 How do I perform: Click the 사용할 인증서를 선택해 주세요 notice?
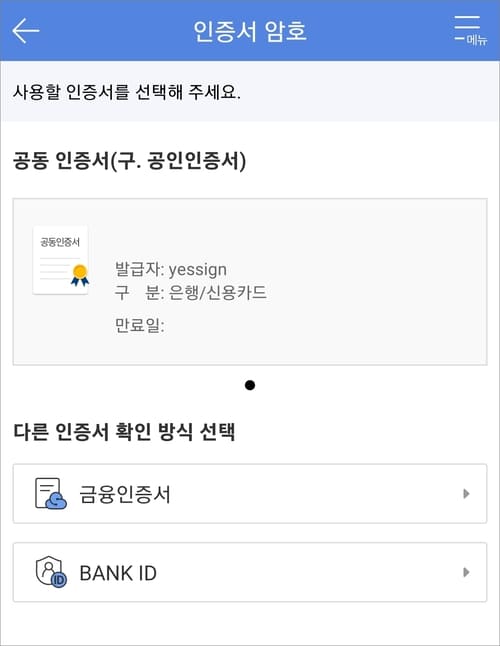[x=127, y=91]
